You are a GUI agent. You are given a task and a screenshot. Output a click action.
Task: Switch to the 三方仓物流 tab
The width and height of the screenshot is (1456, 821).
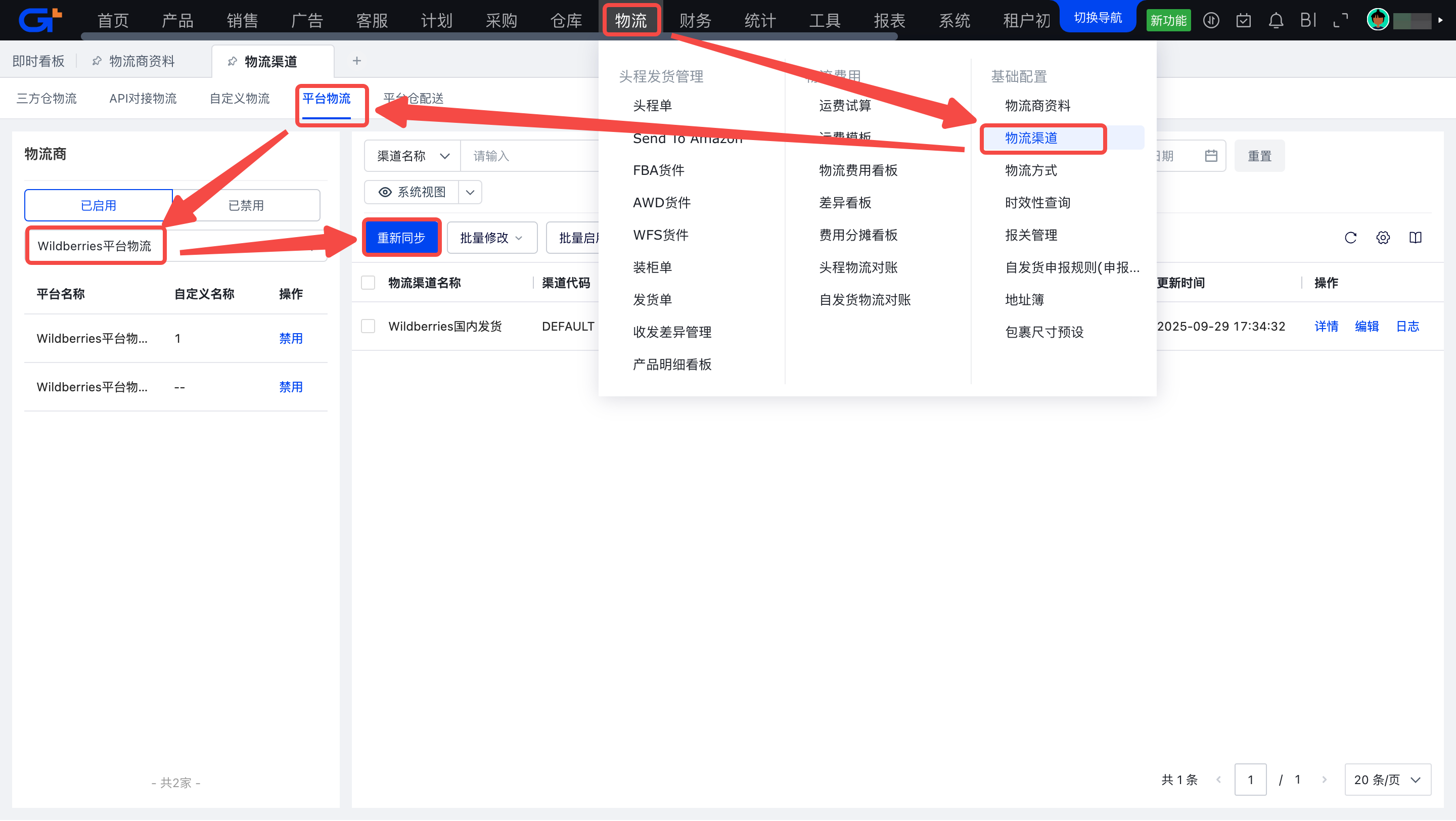pyautogui.click(x=47, y=98)
